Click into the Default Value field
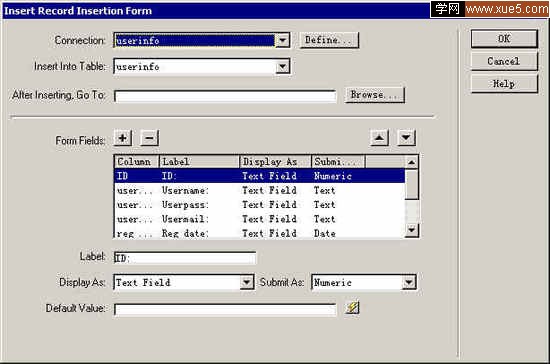The width and height of the screenshot is (550, 364). 225,309
